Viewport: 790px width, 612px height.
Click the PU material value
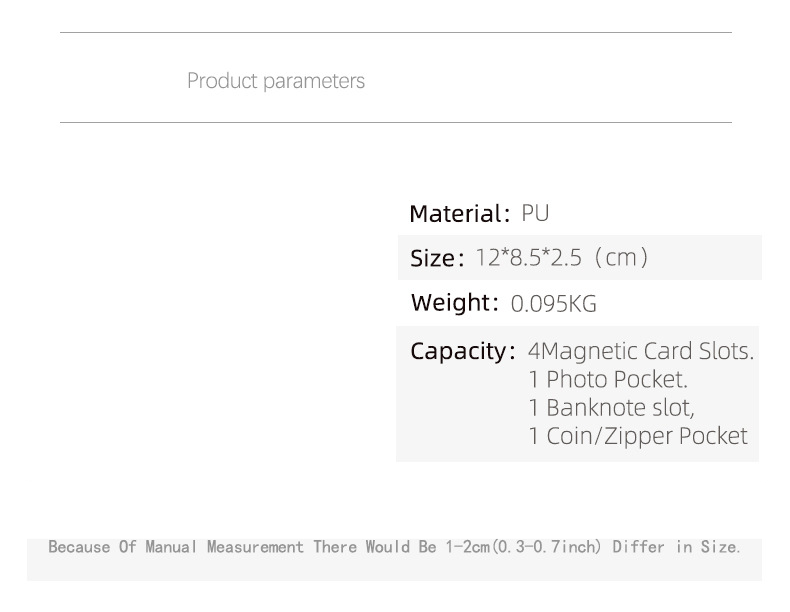pyautogui.click(x=535, y=213)
